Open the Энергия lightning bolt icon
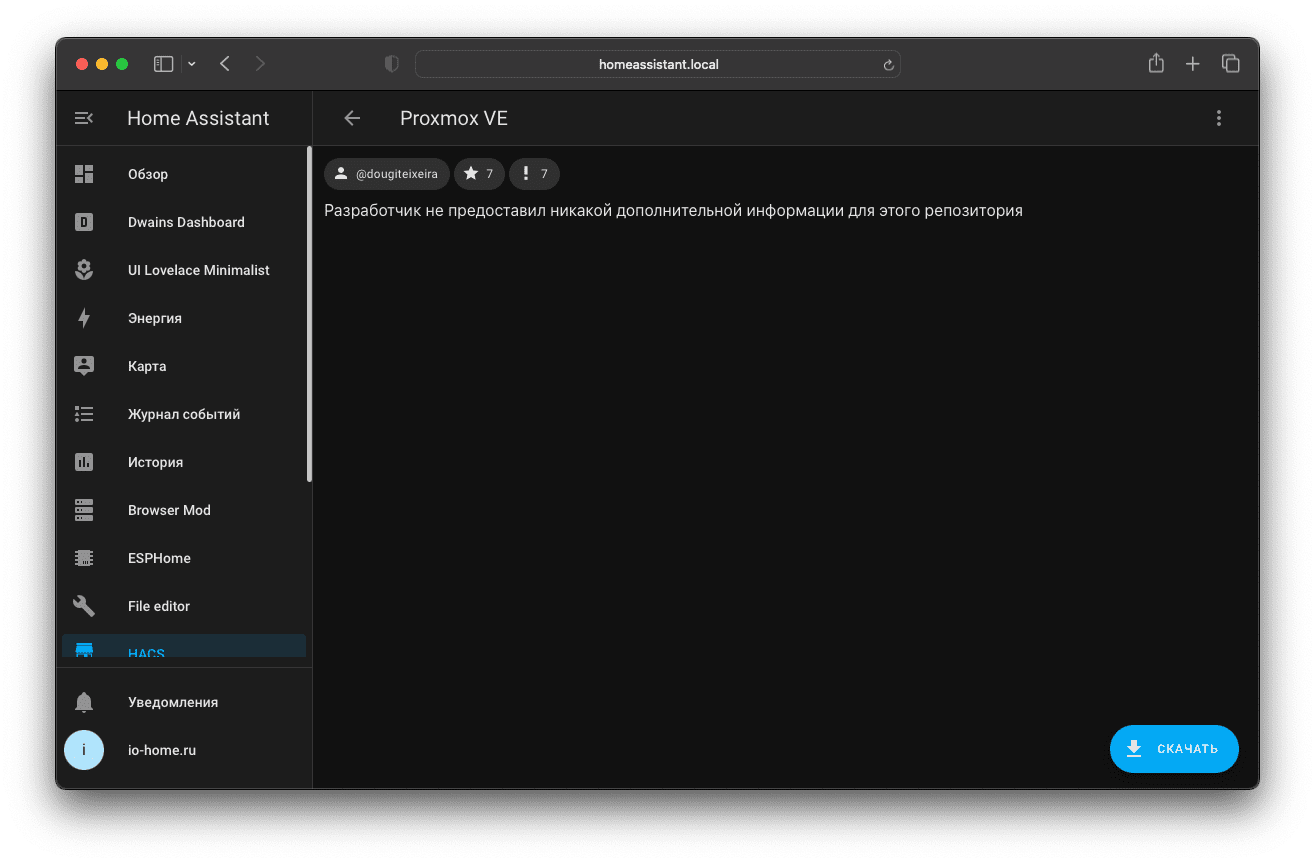The width and height of the screenshot is (1315, 863). click(84, 318)
